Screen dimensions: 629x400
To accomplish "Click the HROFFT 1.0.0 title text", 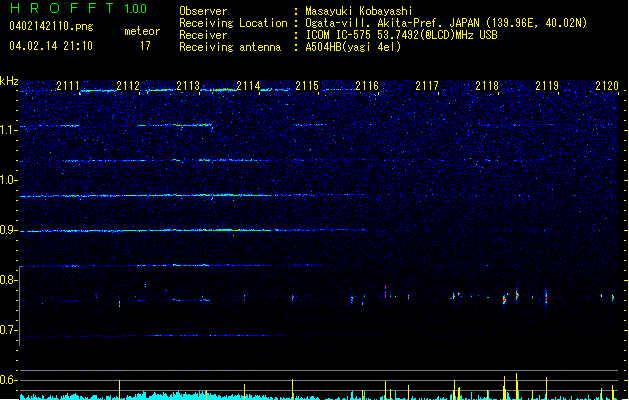I will (x=79, y=8).
